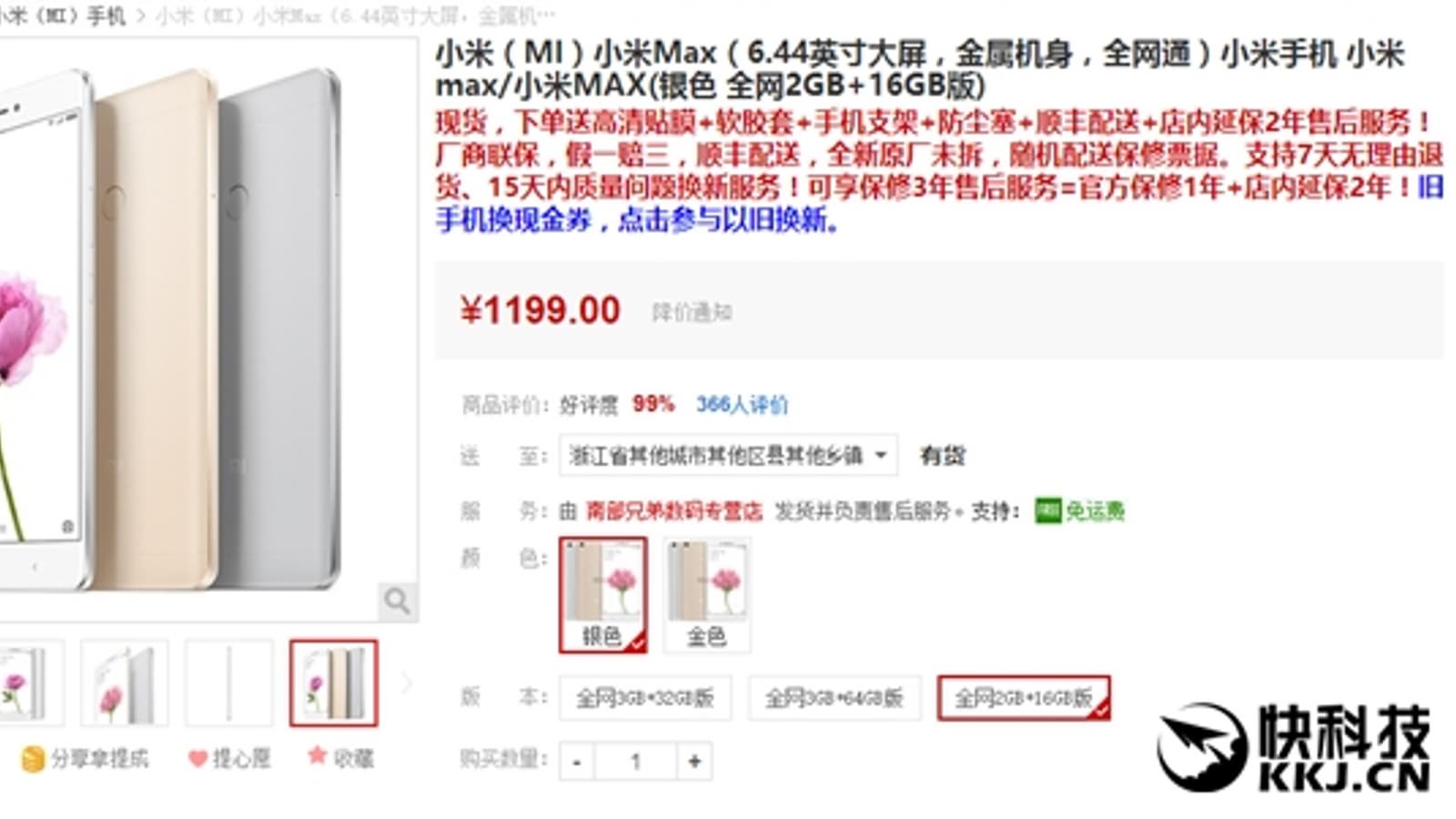Open the 手机 breadcrumb category
Image resolution: width=1456 pixels, height=819 pixels.
(106, 15)
